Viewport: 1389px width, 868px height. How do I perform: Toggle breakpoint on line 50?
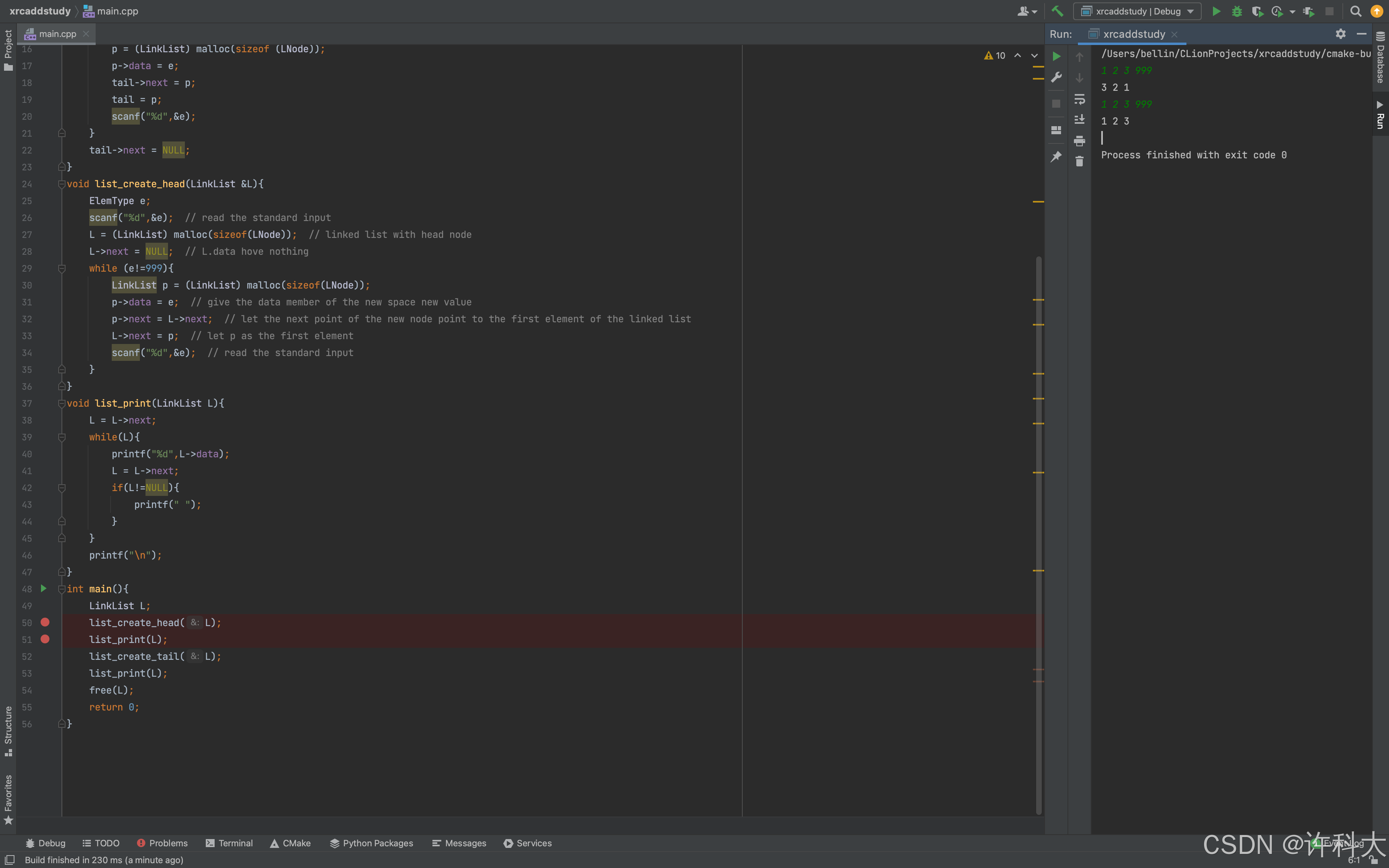45,622
